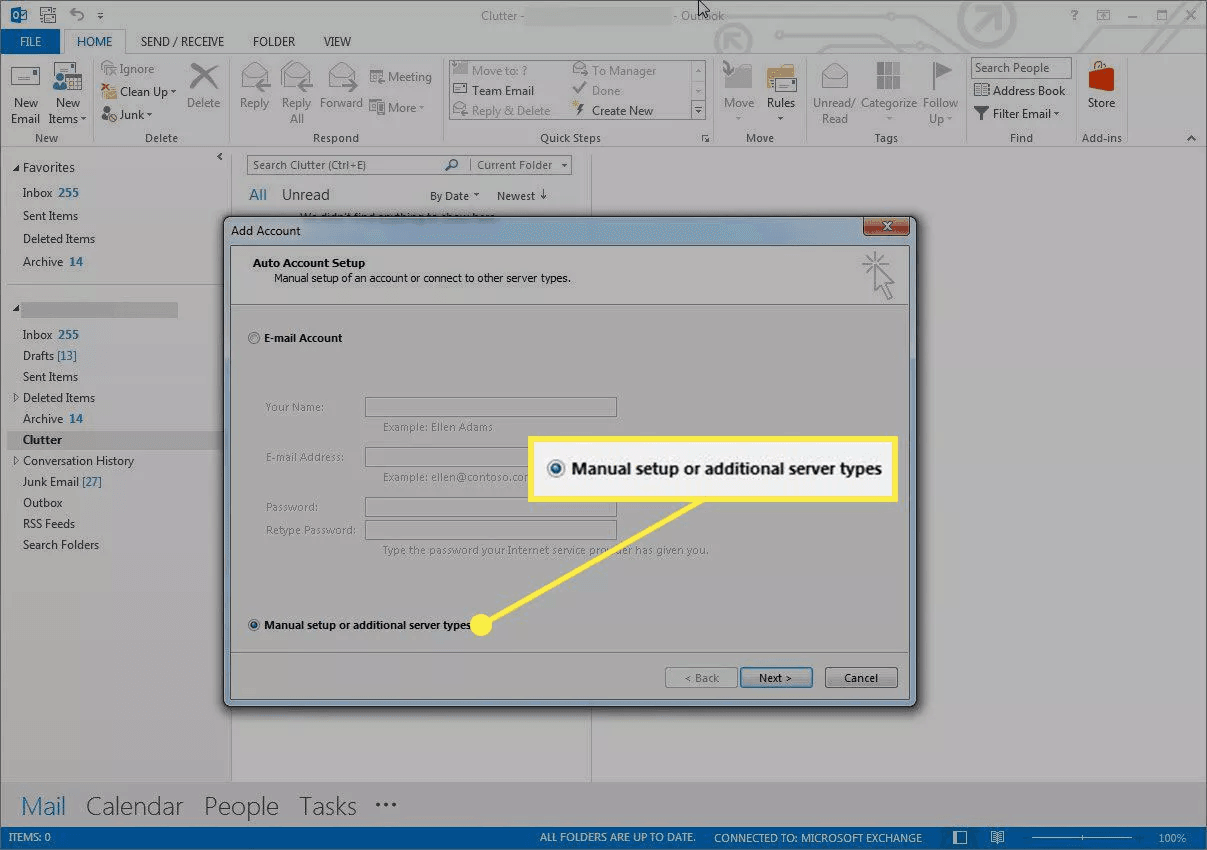Cancel the Add Account dialog
Viewport: 1207px width, 850px height.
[860, 678]
